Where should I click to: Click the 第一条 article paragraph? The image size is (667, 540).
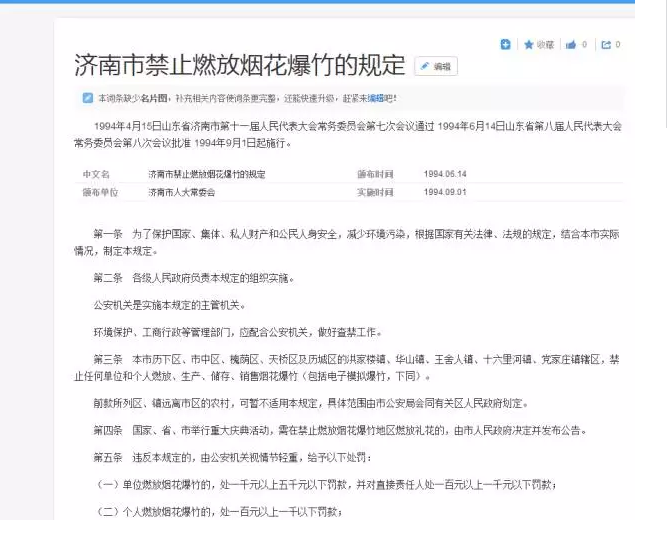point(350,241)
